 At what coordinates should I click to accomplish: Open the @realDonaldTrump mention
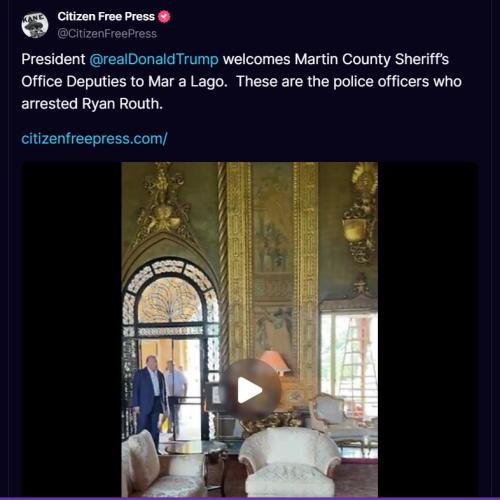tap(154, 59)
